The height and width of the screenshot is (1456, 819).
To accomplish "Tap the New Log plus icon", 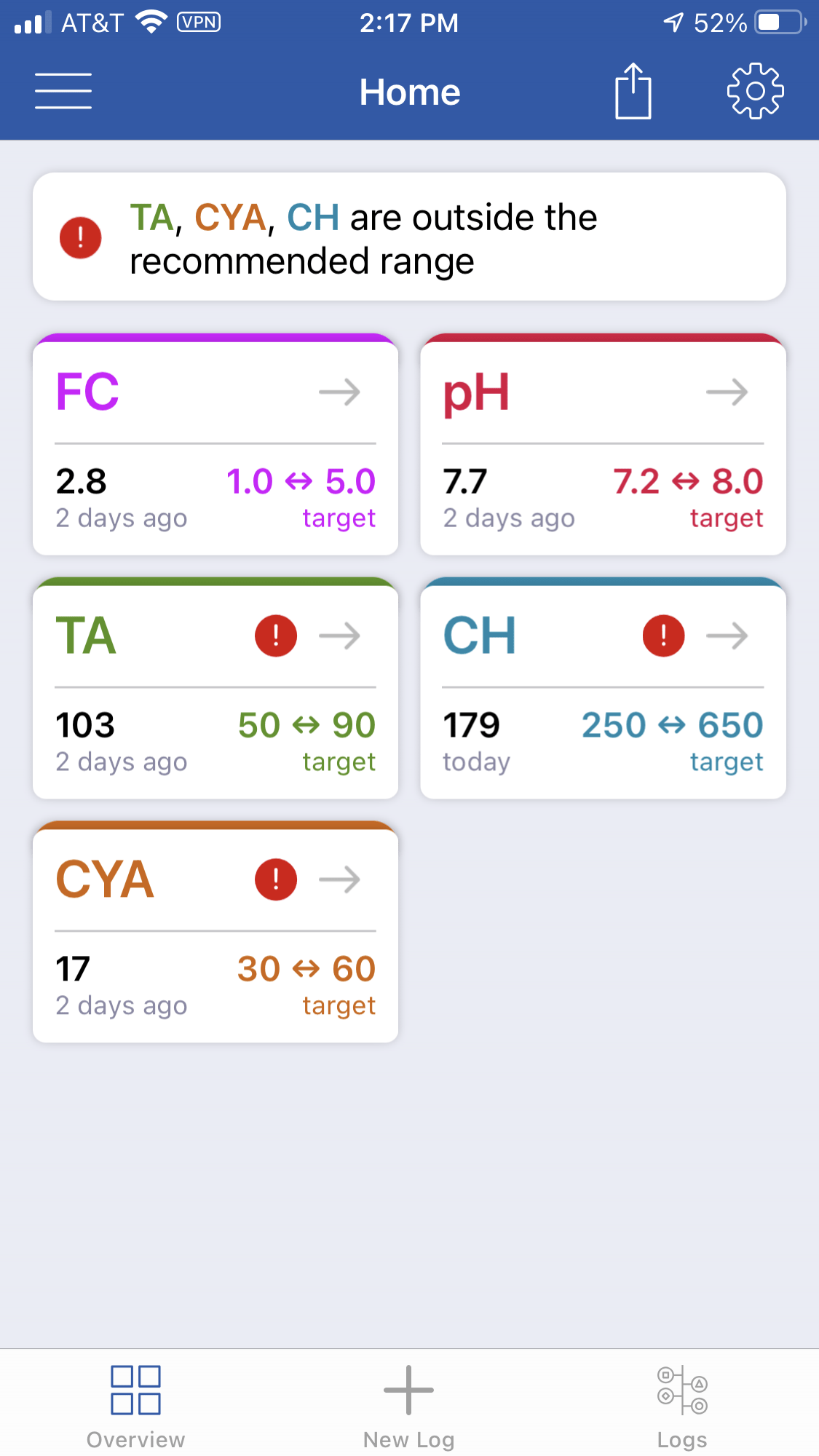I will click(x=408, y=1390).
